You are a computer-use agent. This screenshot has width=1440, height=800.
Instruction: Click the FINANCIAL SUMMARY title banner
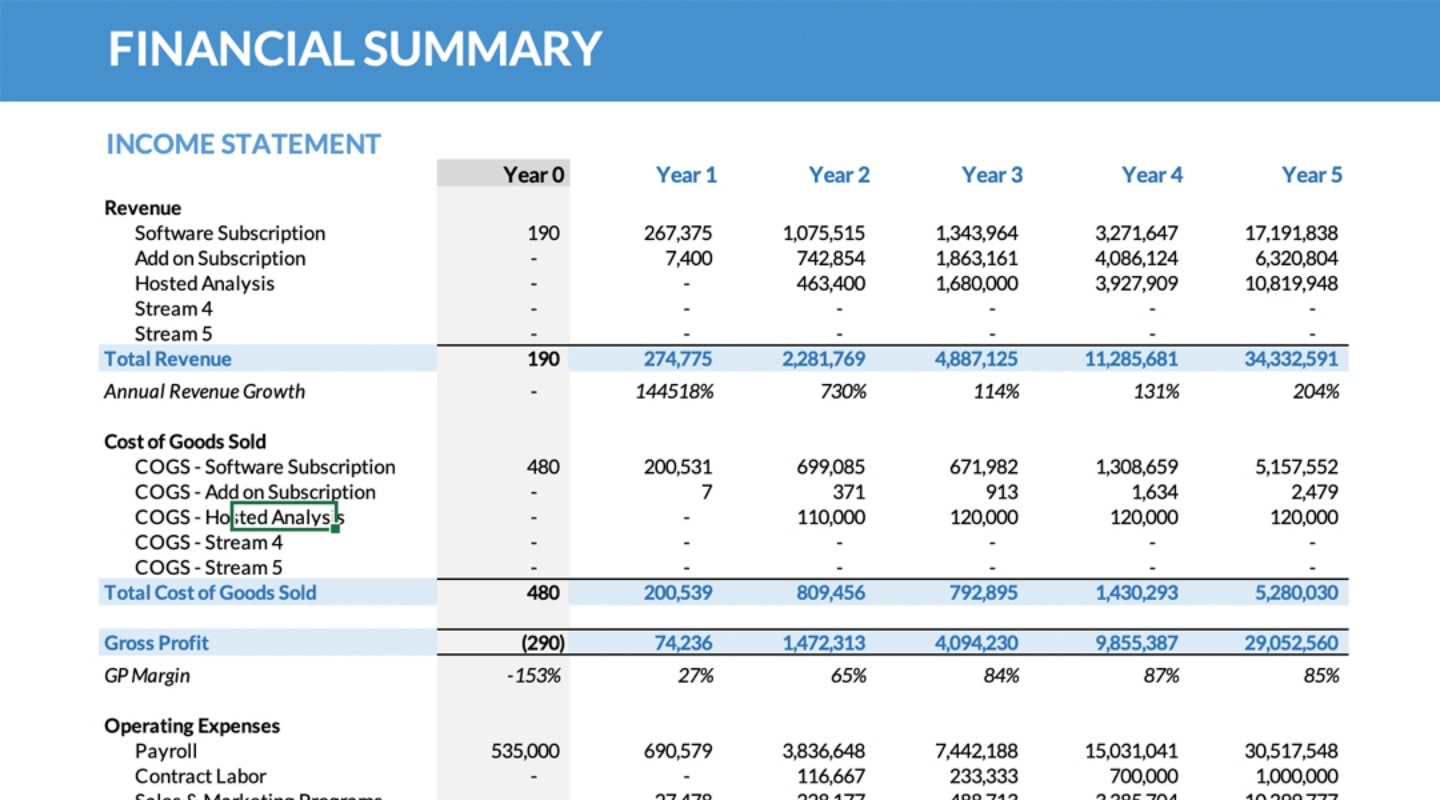point(355,48)
